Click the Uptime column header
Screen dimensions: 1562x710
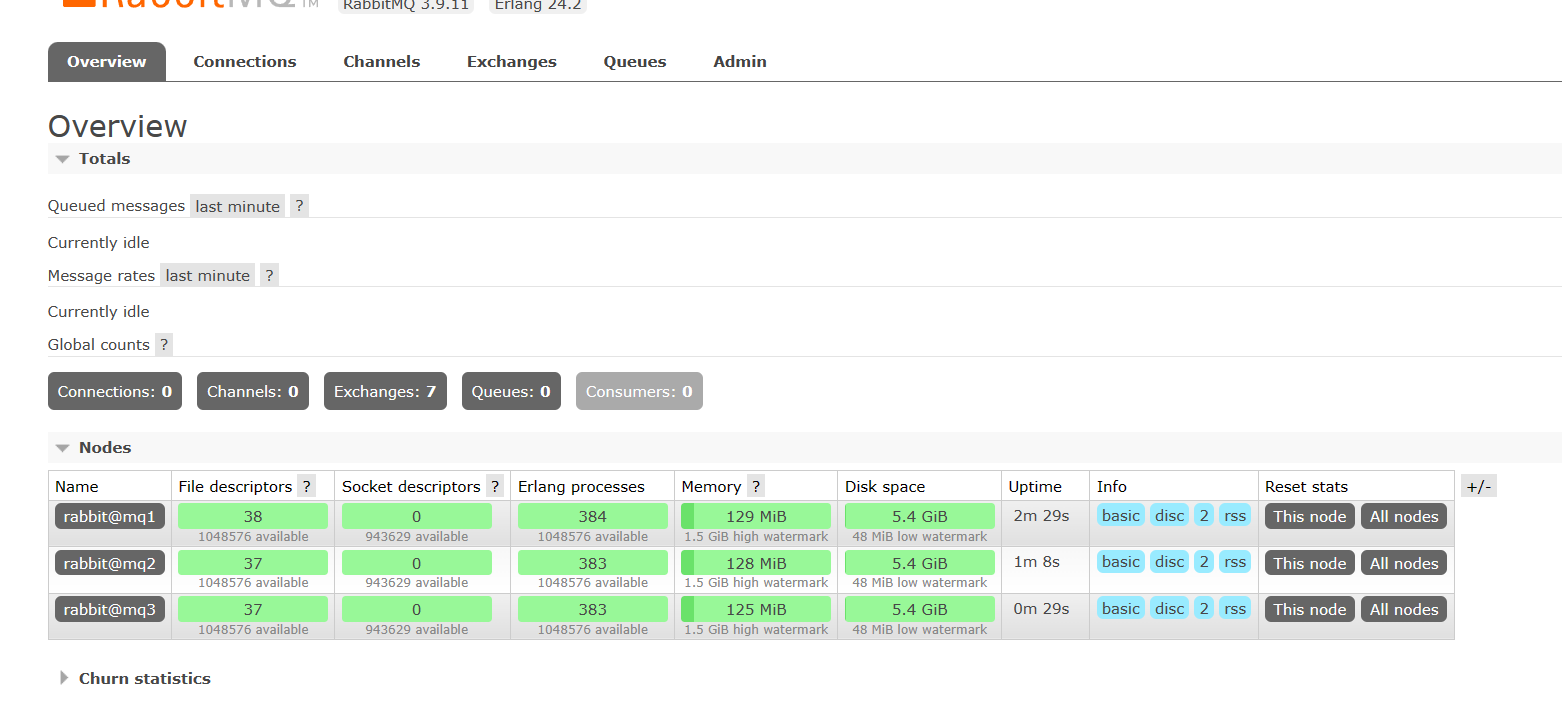1035,486
